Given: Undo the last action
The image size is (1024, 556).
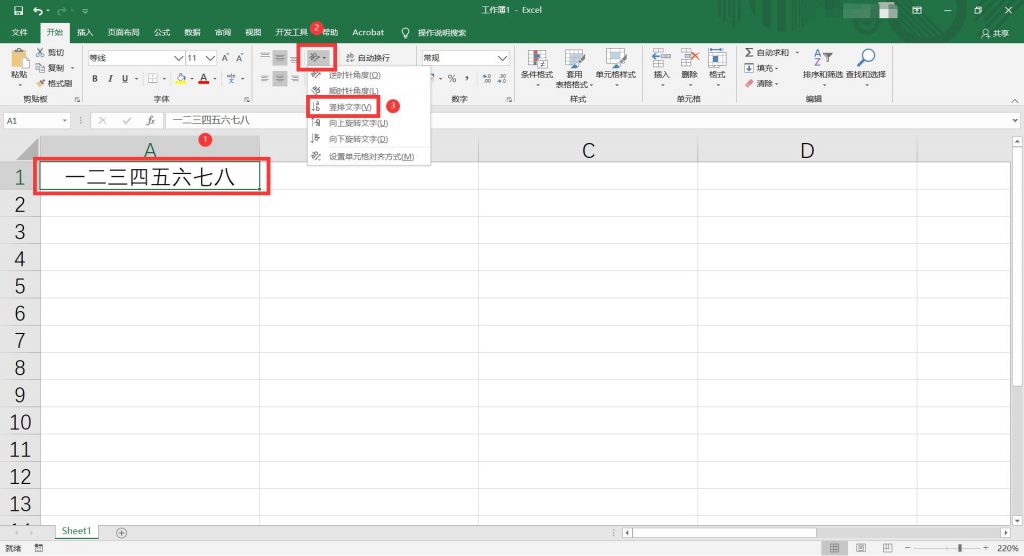Looking at the screenshot, I should tap(38, 10).
